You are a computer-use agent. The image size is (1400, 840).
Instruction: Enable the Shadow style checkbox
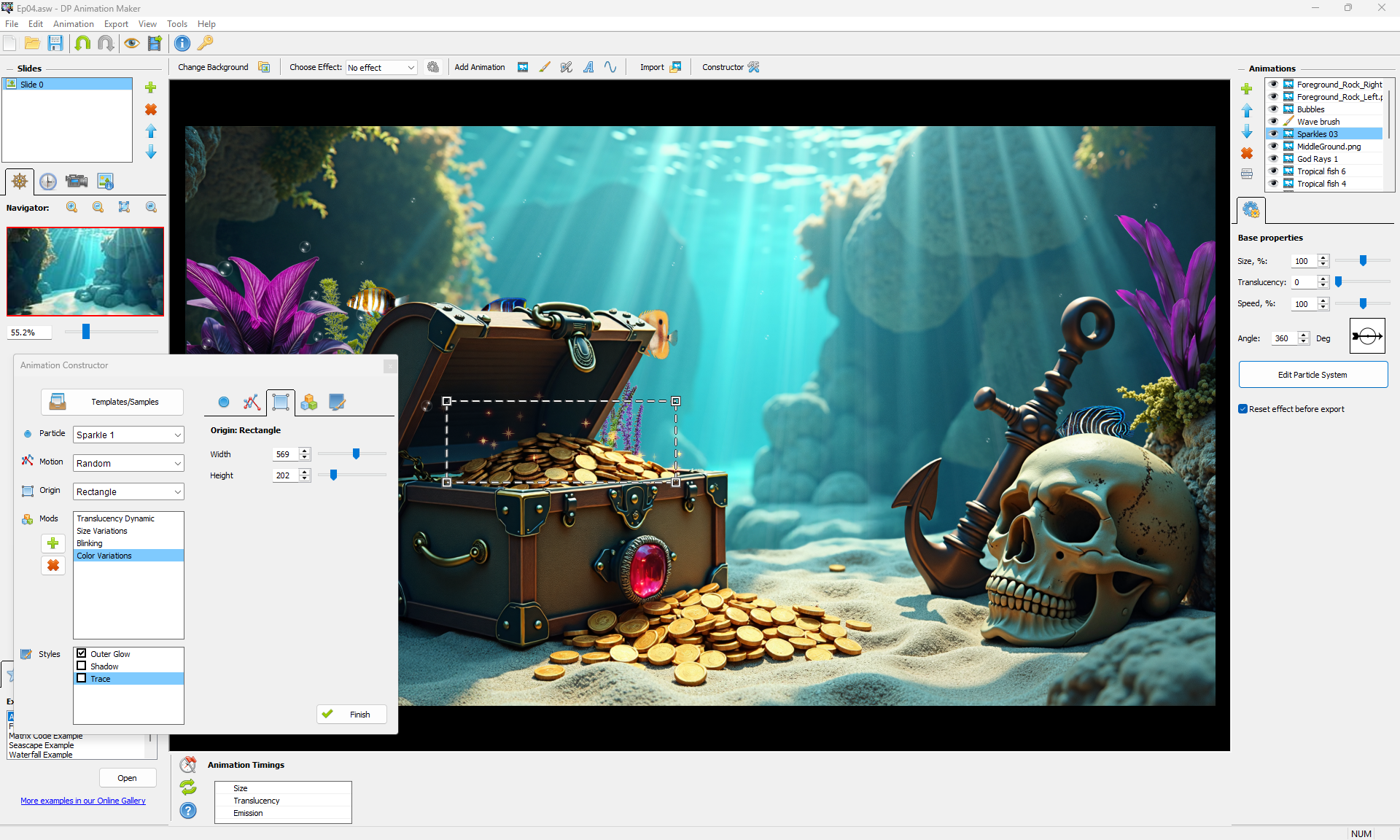pos(82,666)
